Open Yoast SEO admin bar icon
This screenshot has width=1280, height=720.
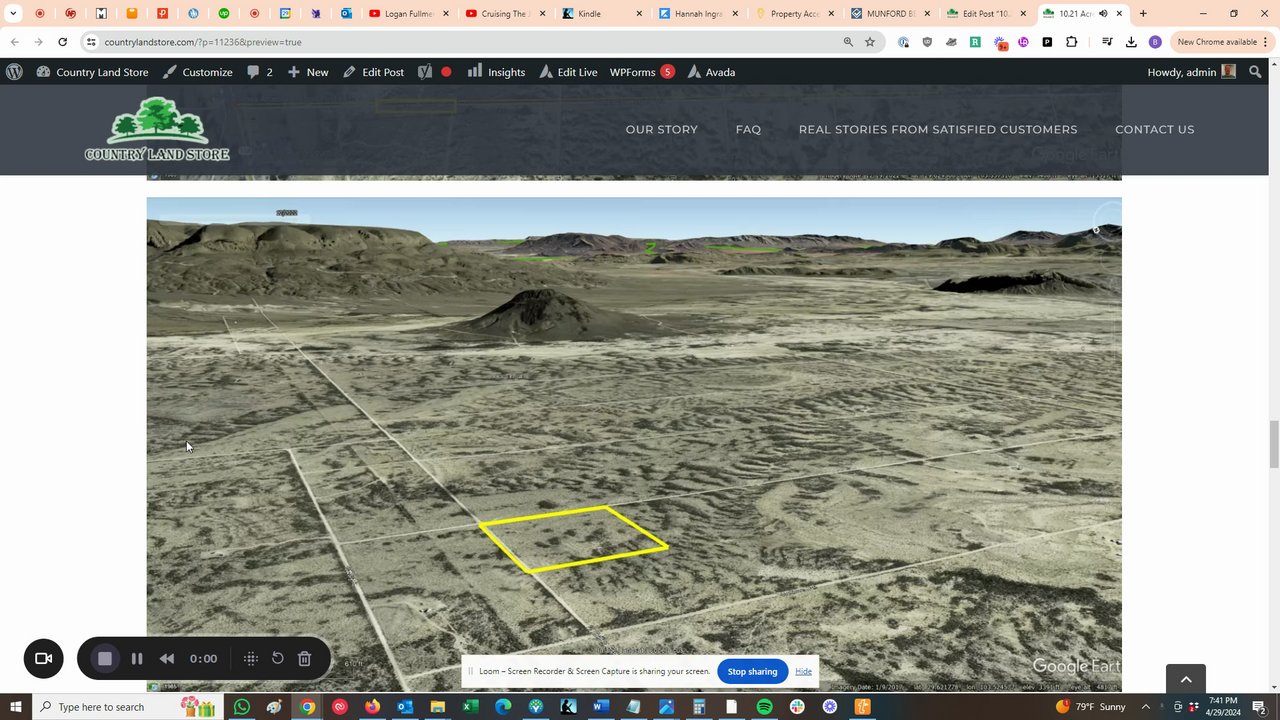coord(425,72)
